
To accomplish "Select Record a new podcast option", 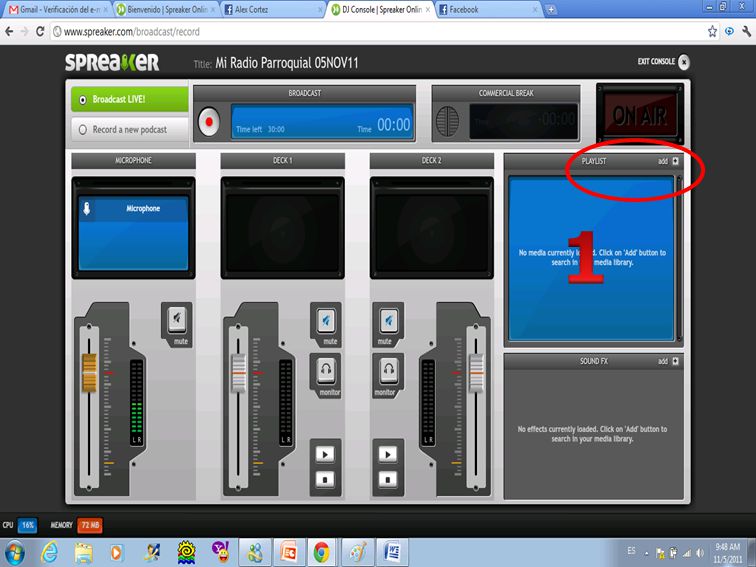I will click(130, 130).
